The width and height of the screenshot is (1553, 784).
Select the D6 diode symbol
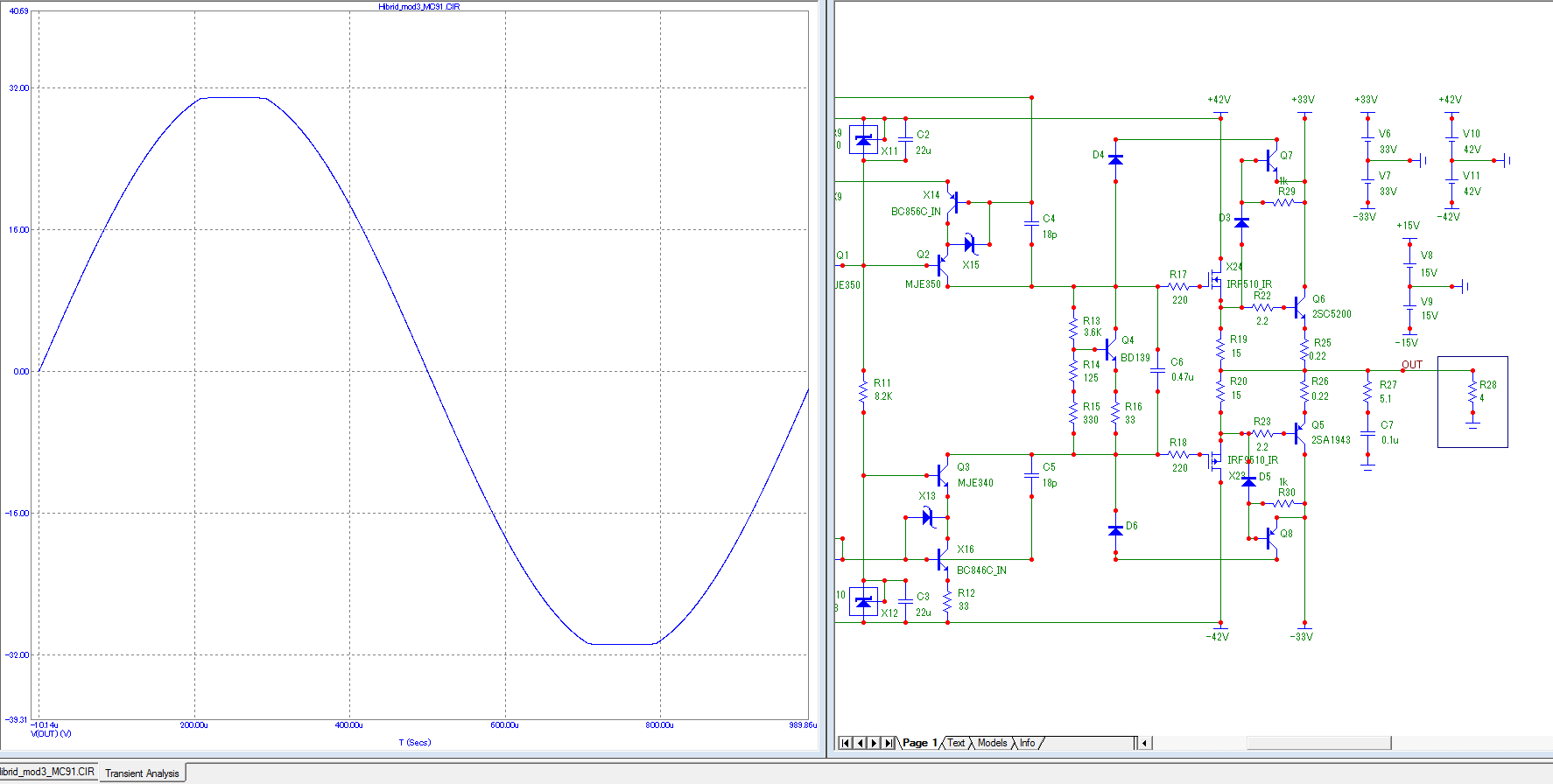(x=1115, y=530)
